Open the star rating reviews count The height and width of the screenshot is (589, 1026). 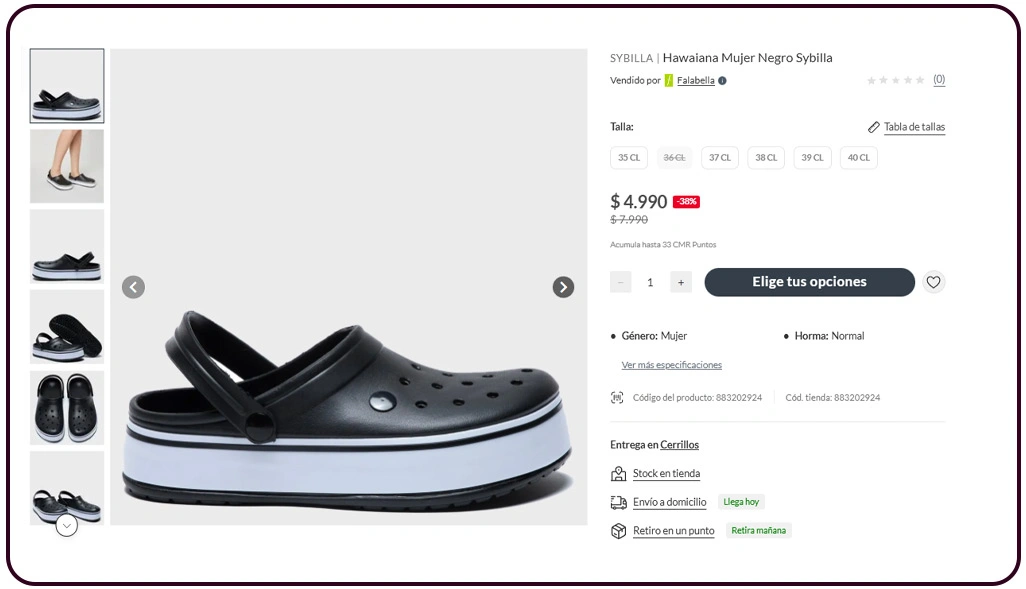pyautogui.click(x=939, y=80)
